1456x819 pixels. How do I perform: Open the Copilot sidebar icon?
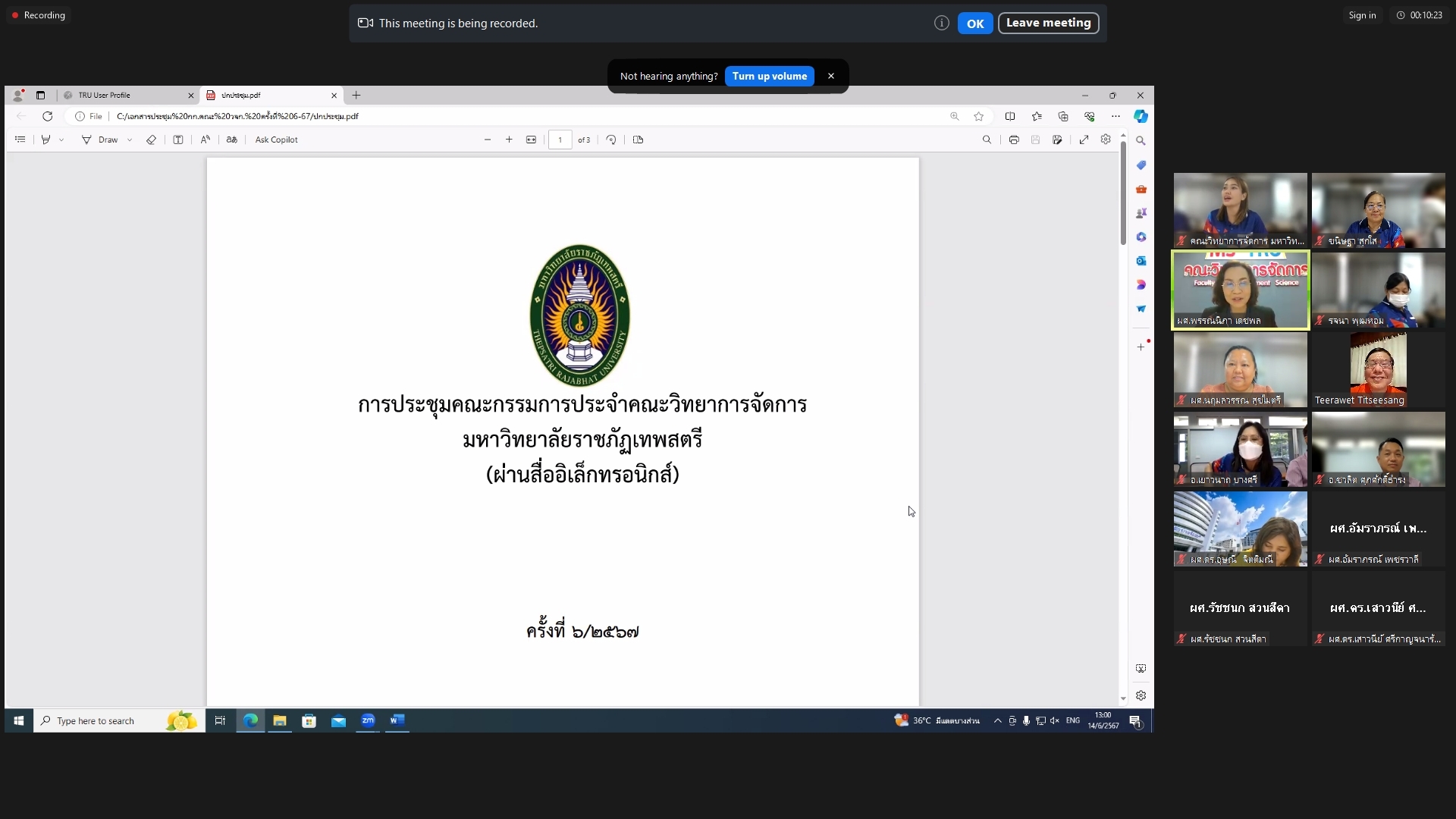coord(1141,116)
